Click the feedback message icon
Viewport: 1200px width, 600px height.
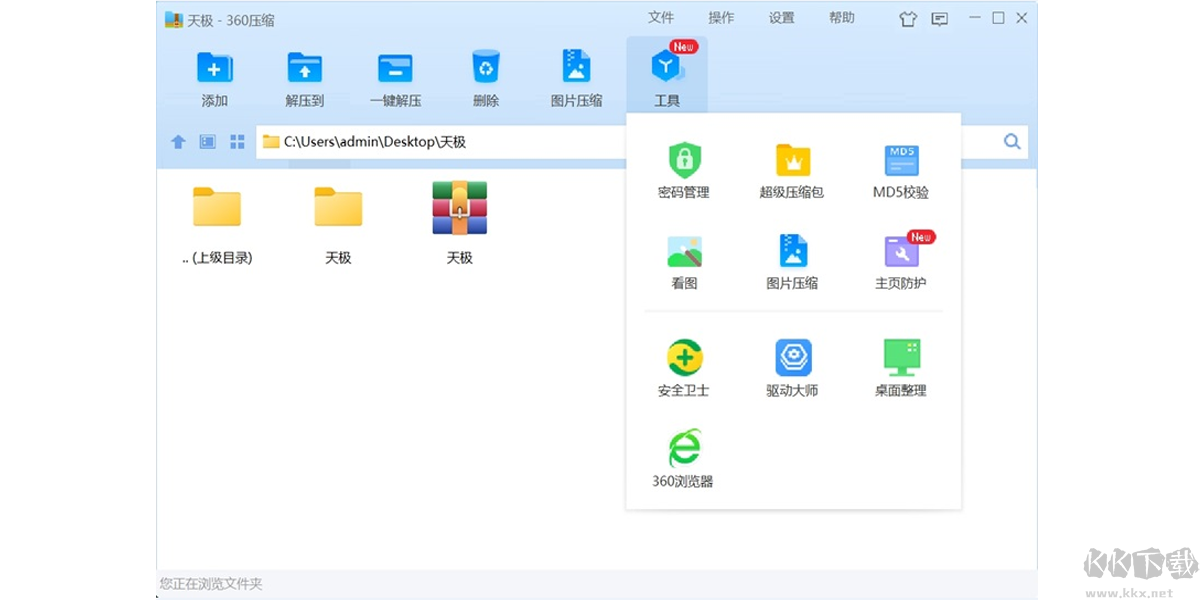click(x=938, y=18)
